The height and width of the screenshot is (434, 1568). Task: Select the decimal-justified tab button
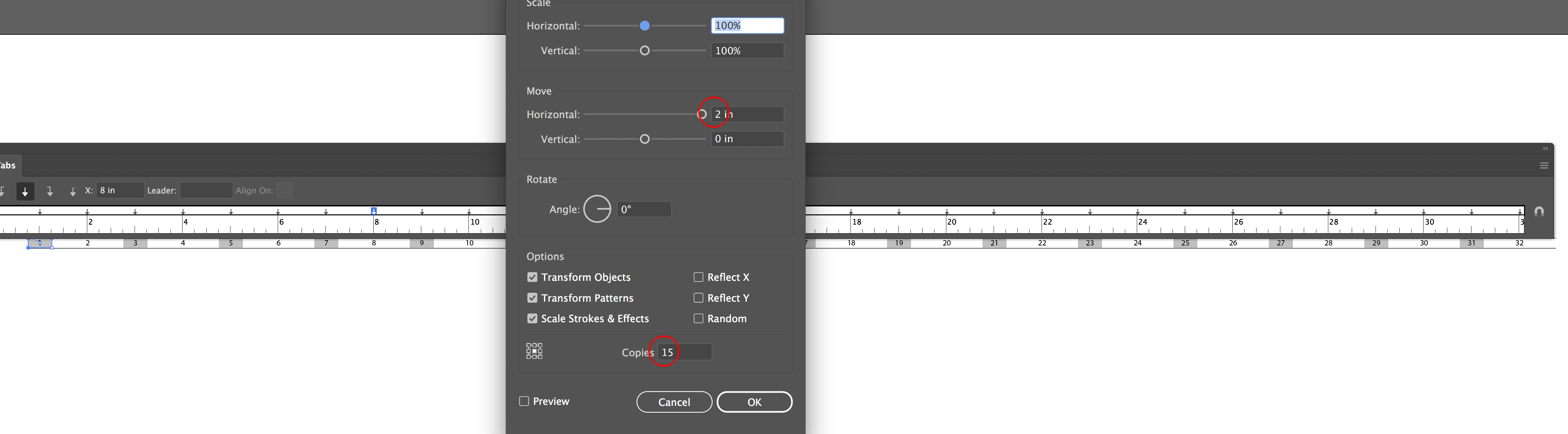(72, 191)
